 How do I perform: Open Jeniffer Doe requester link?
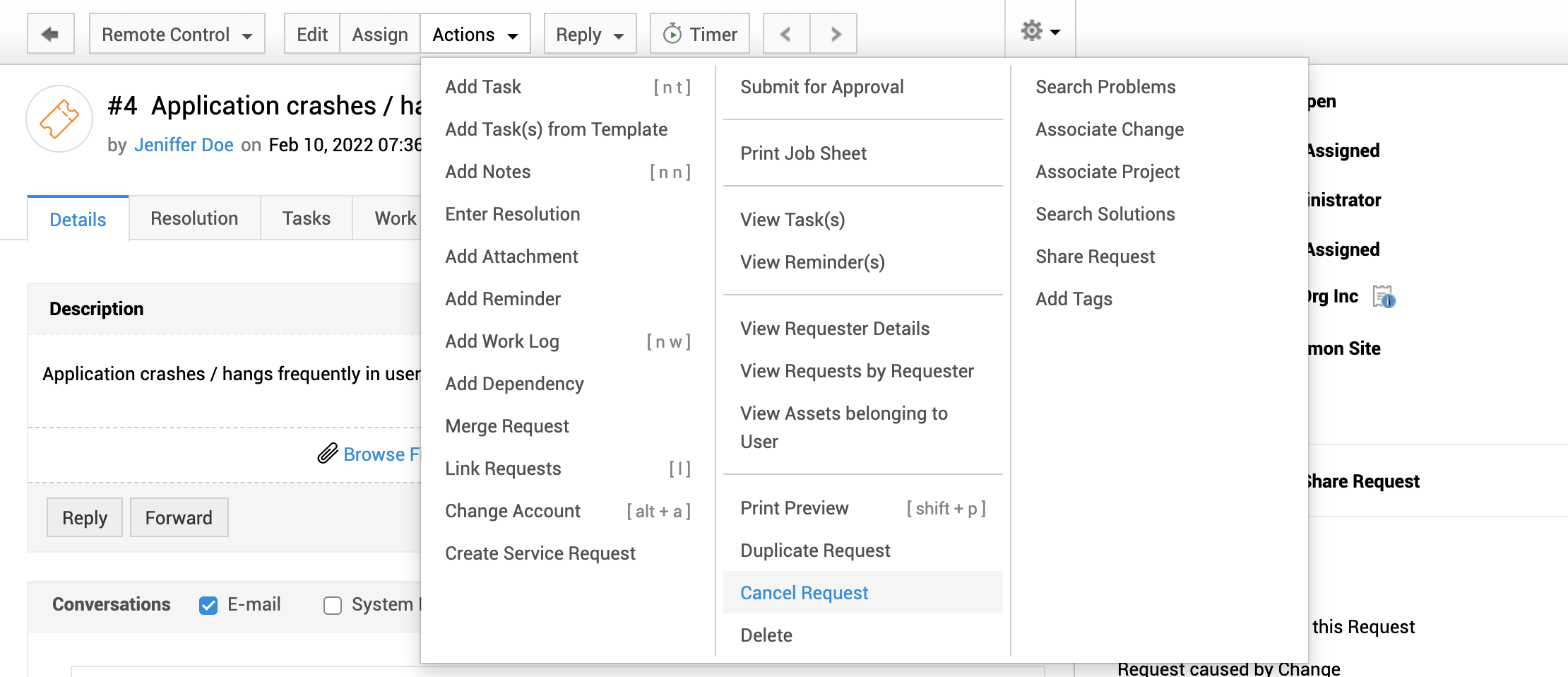pos(184,145)
